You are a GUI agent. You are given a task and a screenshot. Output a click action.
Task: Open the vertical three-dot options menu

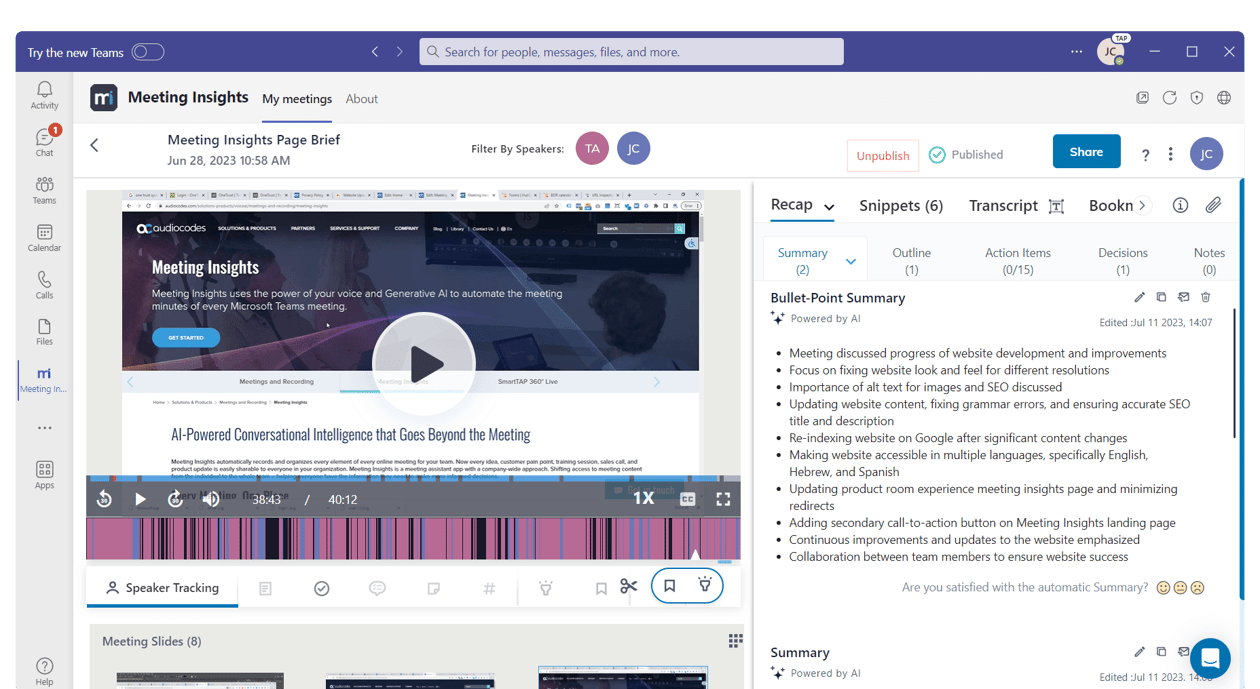(1171, 154)
